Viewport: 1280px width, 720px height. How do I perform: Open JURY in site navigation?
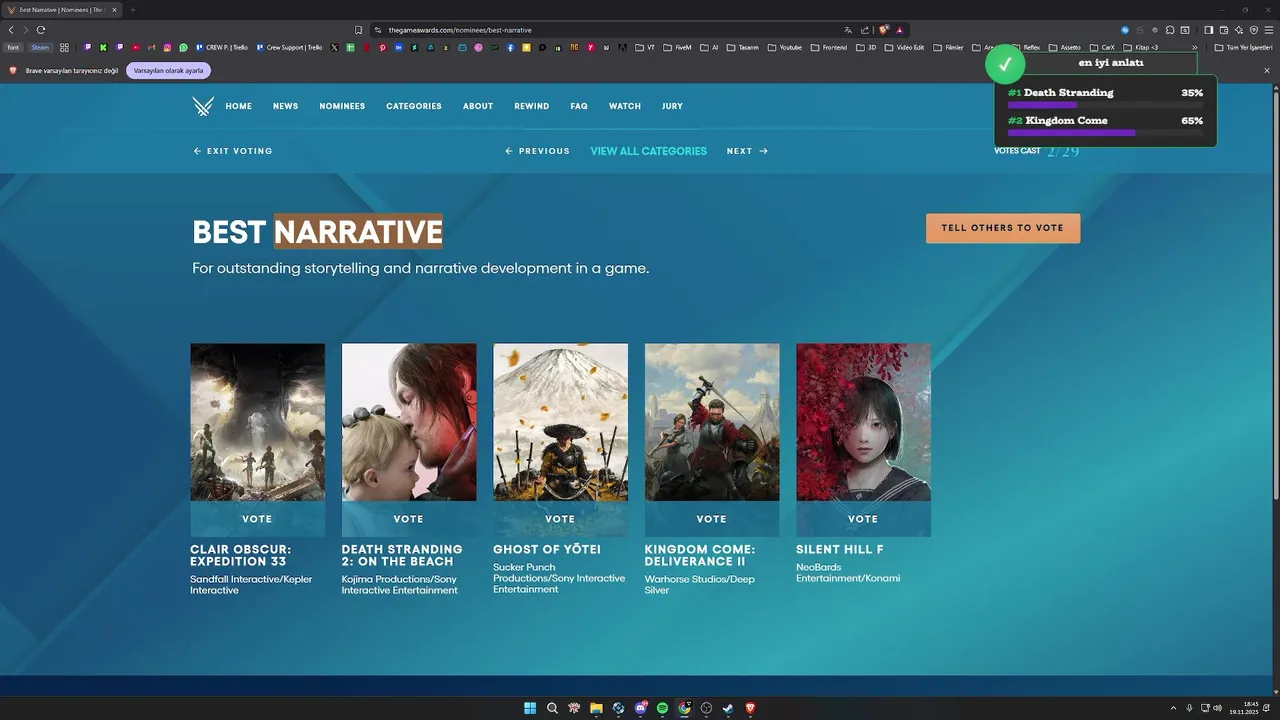[x=672, y=106]
